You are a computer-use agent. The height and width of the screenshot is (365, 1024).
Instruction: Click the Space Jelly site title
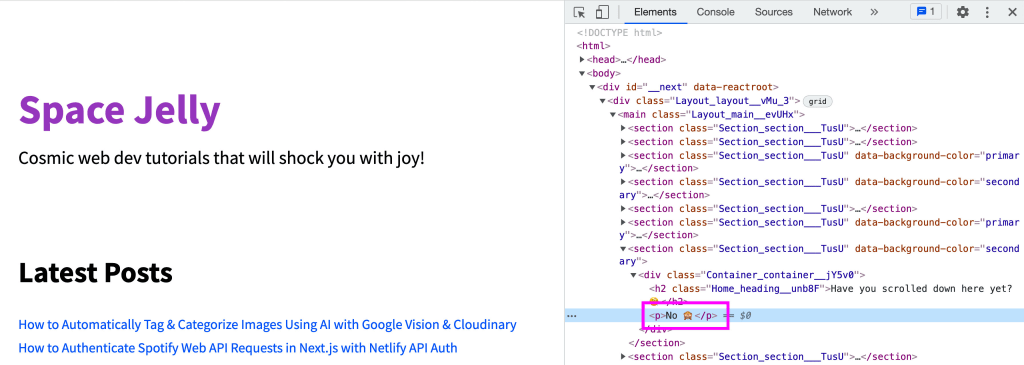tap(120, 110)
